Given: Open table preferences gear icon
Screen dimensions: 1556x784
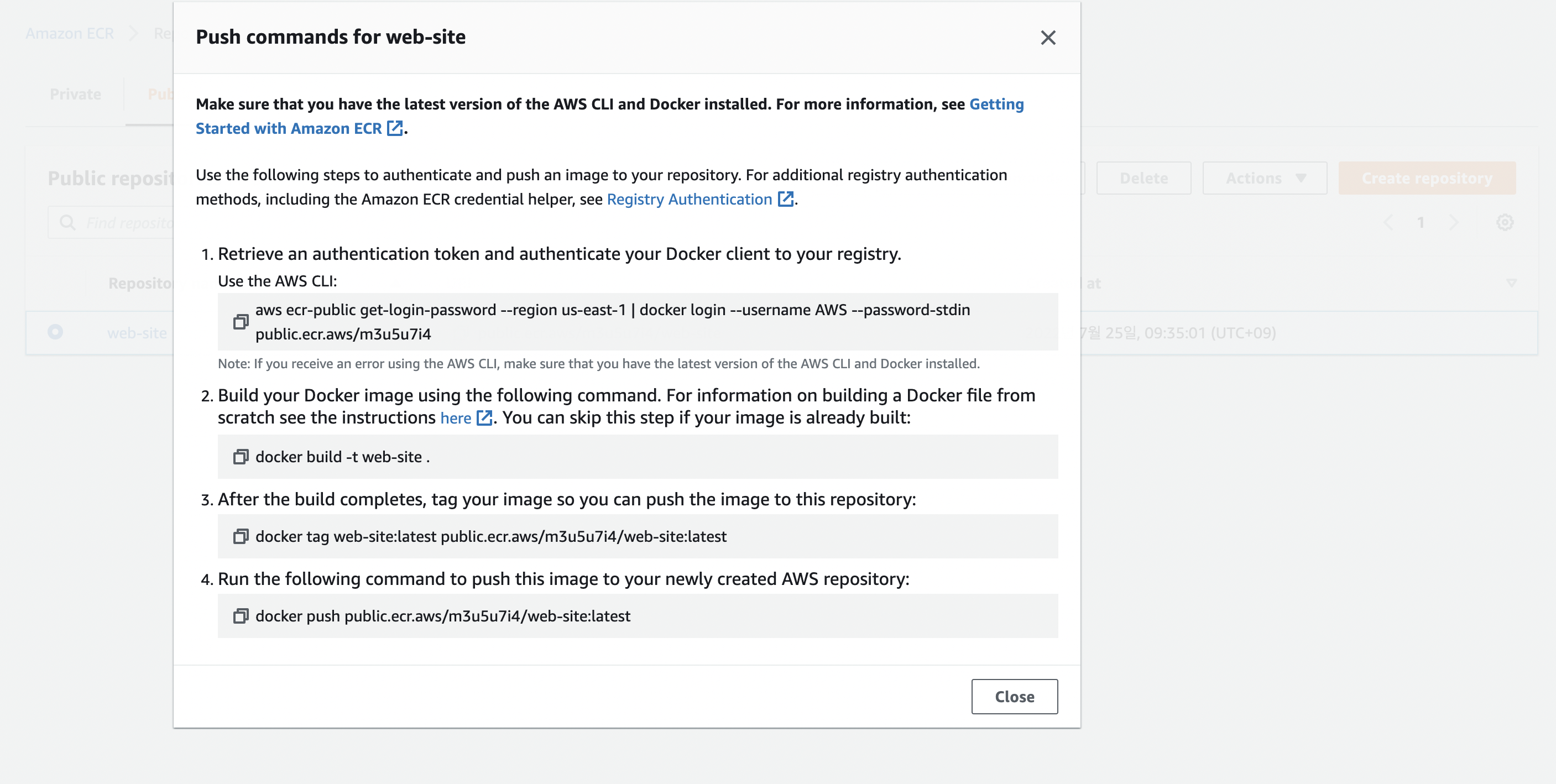Looking at the screenshot, I should click(x=1505, y=222).
